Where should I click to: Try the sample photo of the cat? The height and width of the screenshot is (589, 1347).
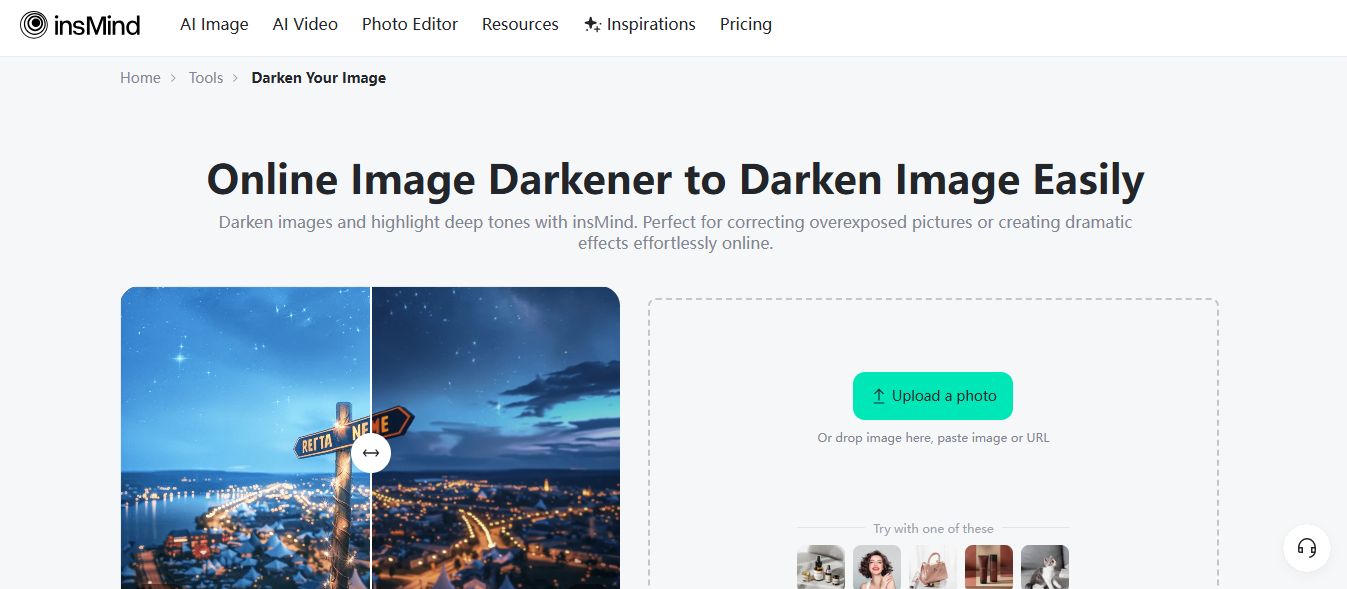pos(1044,567)
